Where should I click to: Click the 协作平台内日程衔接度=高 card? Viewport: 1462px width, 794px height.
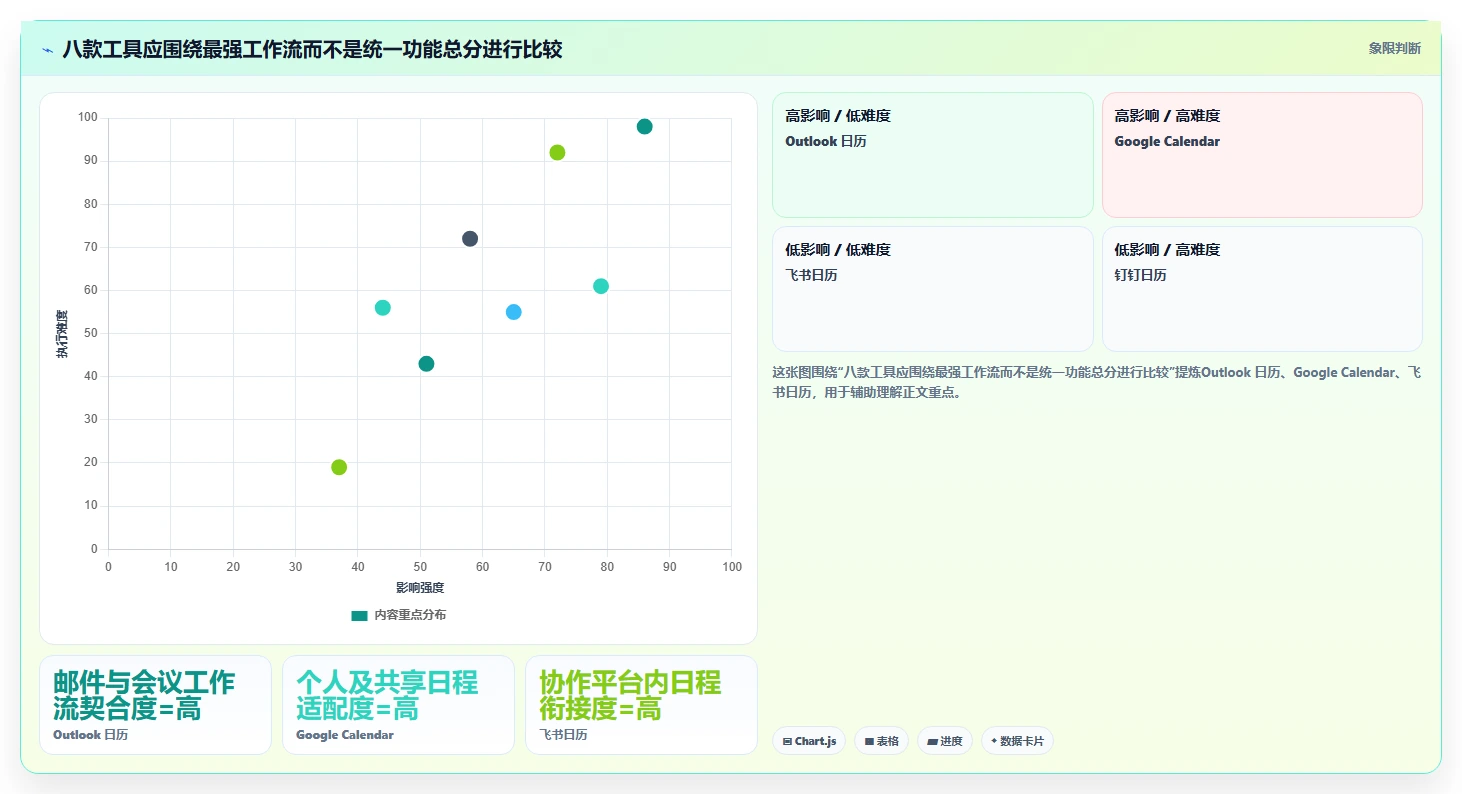coord(641,705)
